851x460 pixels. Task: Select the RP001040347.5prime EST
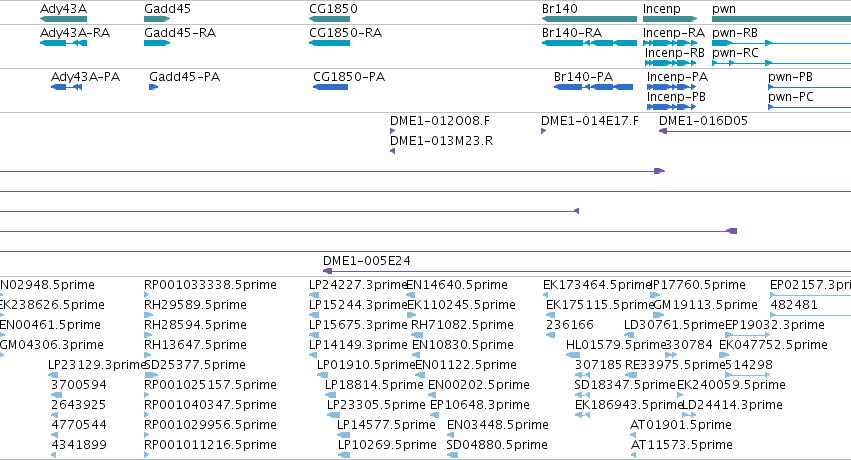pyautogui.click(x=211, y=405)
